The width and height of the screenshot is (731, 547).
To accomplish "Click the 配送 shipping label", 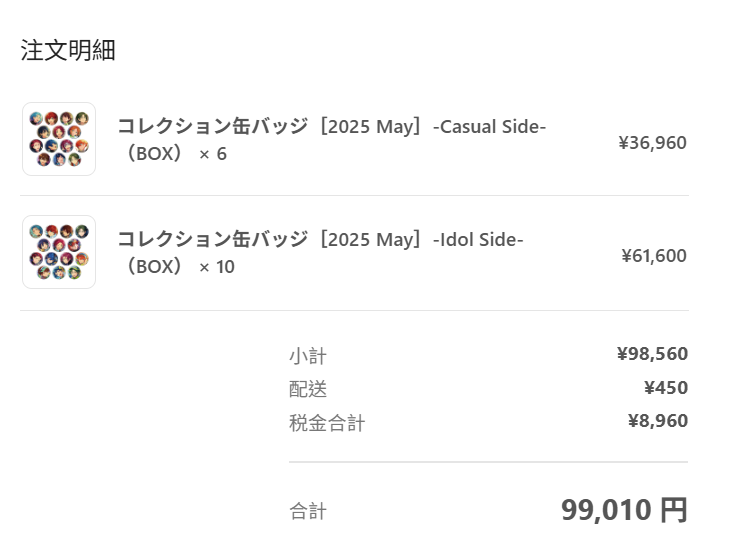I will tap(308, 389).
